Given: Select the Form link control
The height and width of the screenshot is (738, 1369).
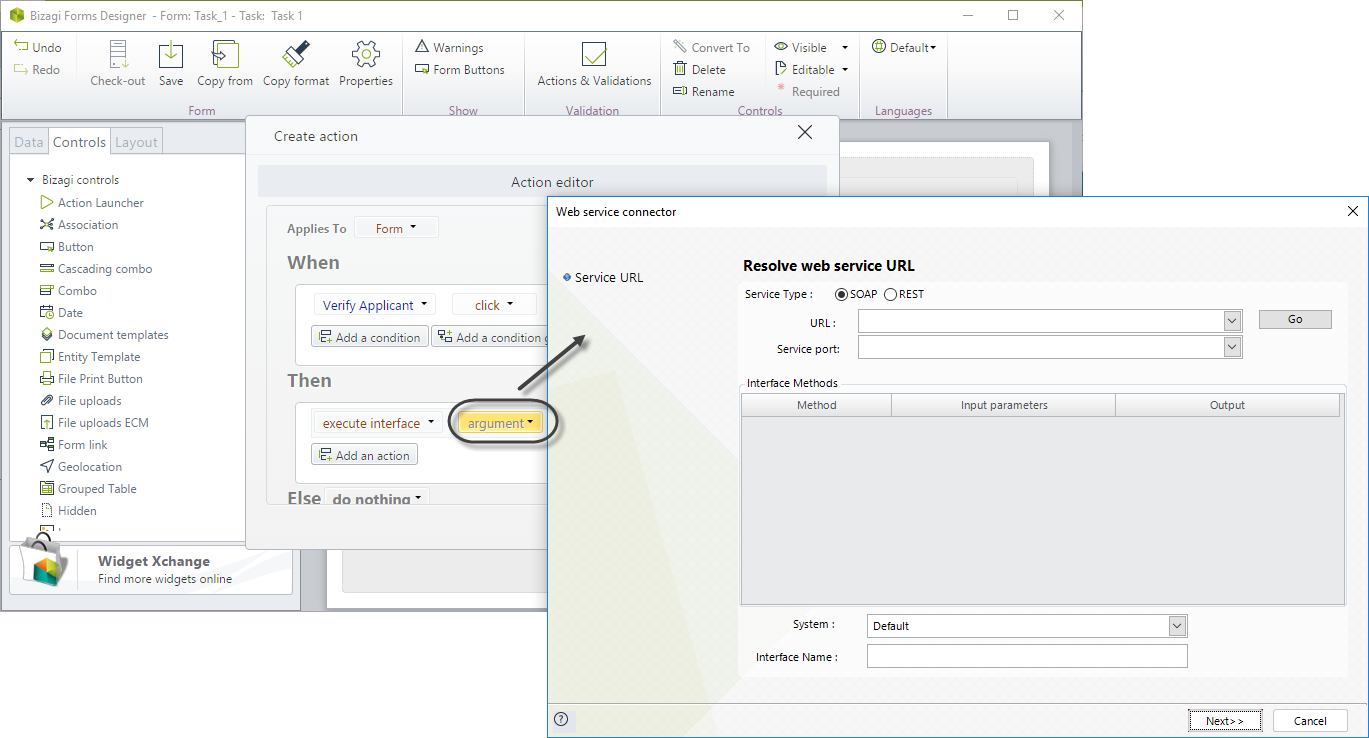Looking at the screenshot, I should point(73,444).
